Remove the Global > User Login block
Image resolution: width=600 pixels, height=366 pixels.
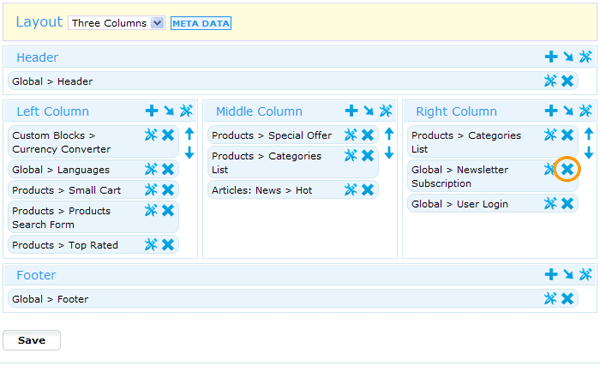pyautogui.click(x=567, y=203)
